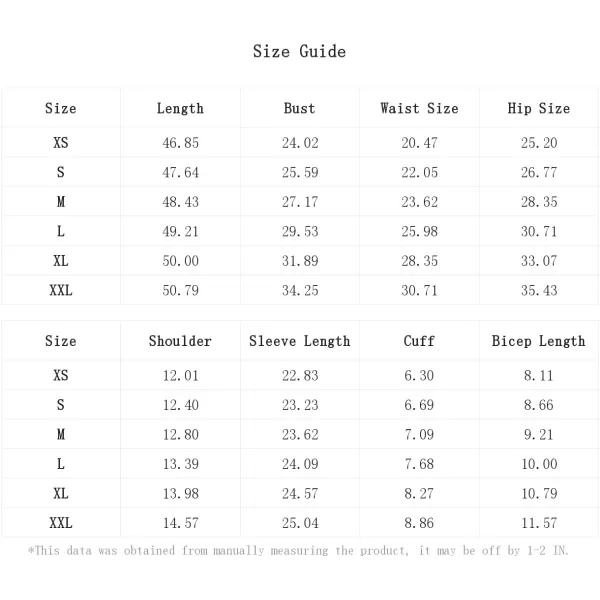Click the bust value 34.25
The width and height of the screenshot is (600, 600).
point(300,290)
